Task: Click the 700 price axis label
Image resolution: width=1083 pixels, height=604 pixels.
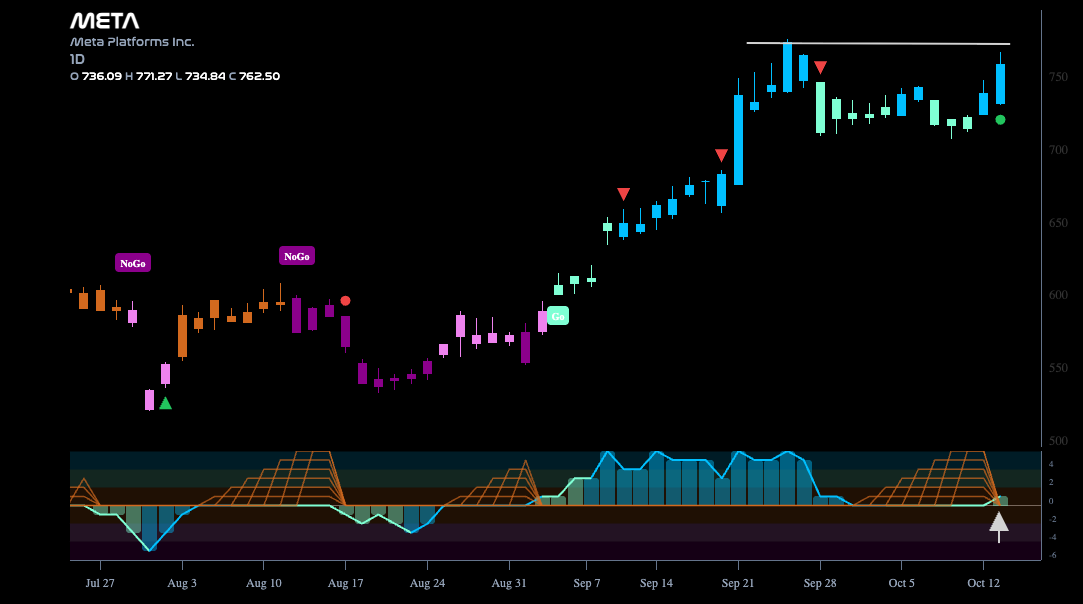Action: click(x=1058, y=150)
